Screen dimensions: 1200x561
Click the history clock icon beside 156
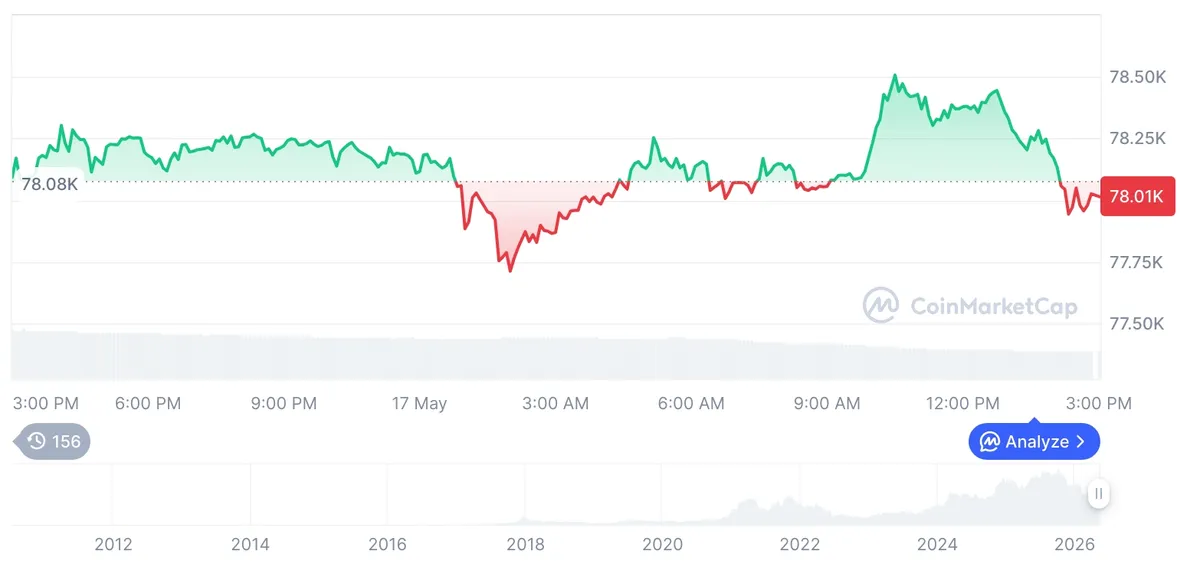click(37, 442)
